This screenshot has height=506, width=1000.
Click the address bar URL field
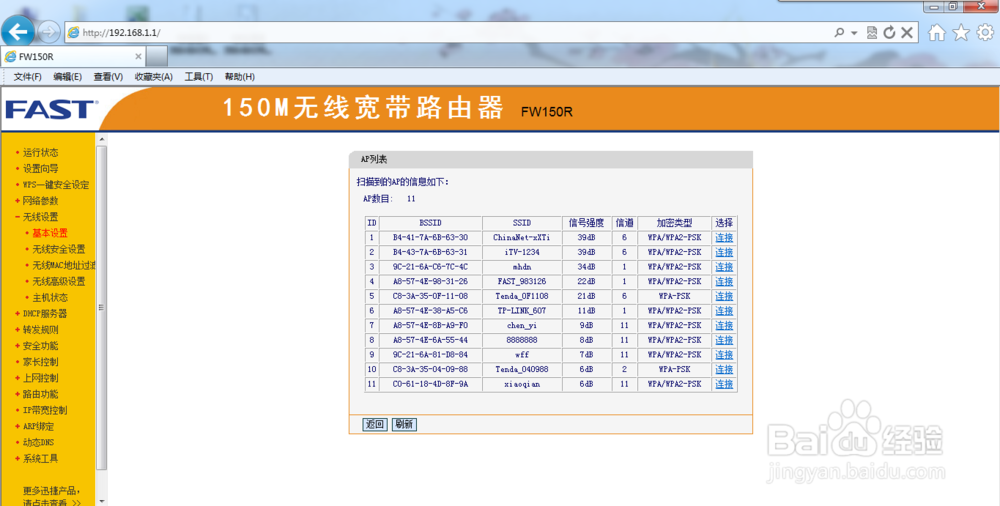(446, 33)
